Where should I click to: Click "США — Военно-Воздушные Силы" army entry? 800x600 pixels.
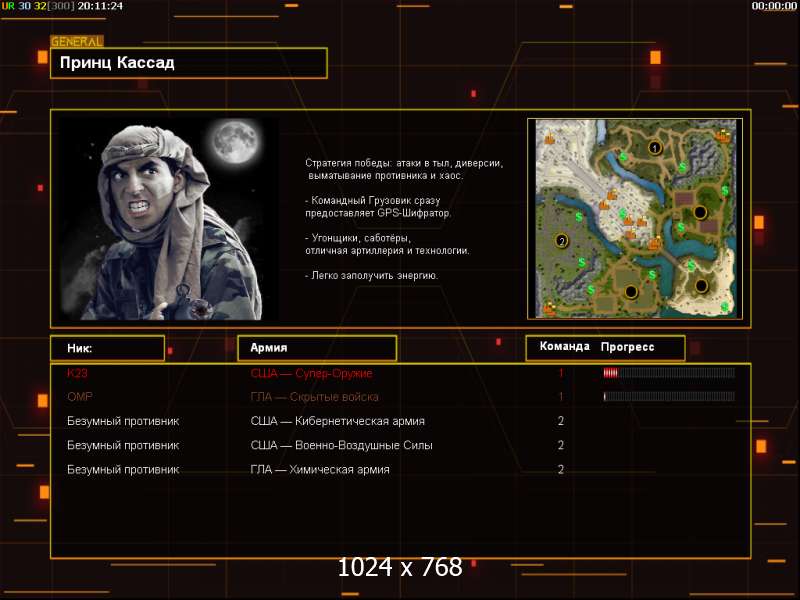point(341,445)
